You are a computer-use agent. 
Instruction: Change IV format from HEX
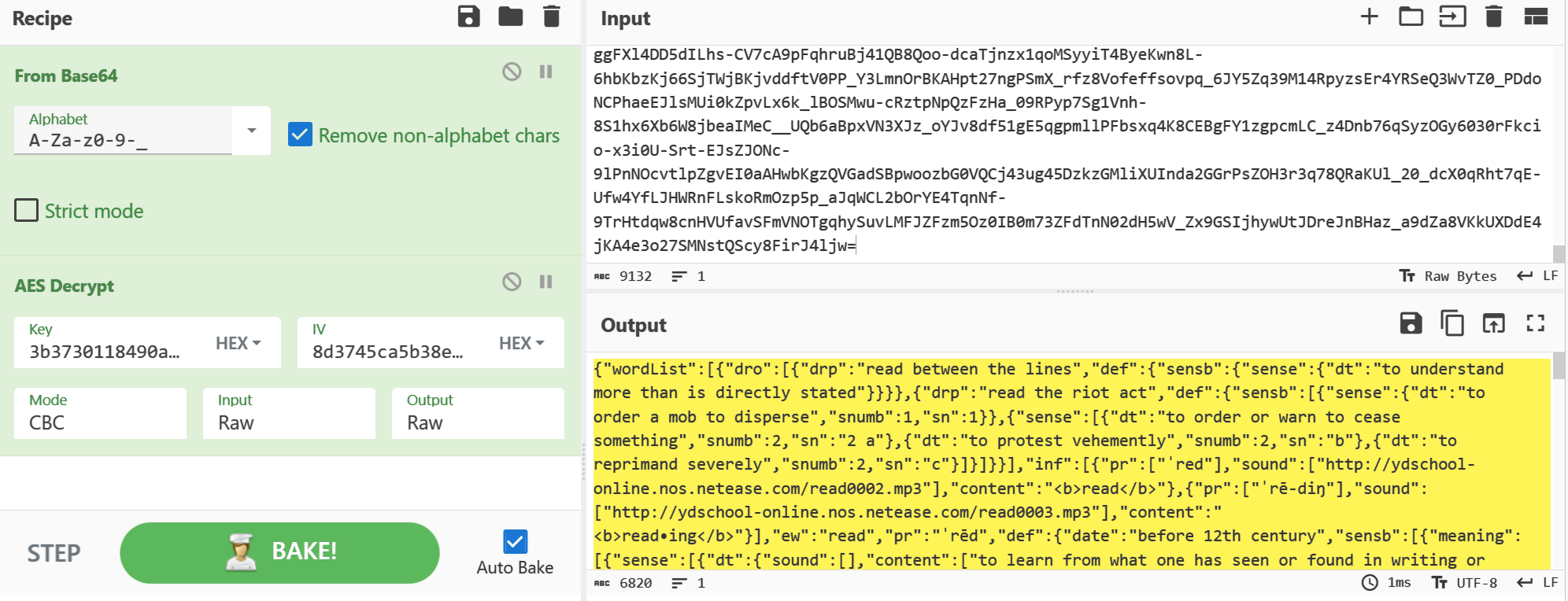521,343
